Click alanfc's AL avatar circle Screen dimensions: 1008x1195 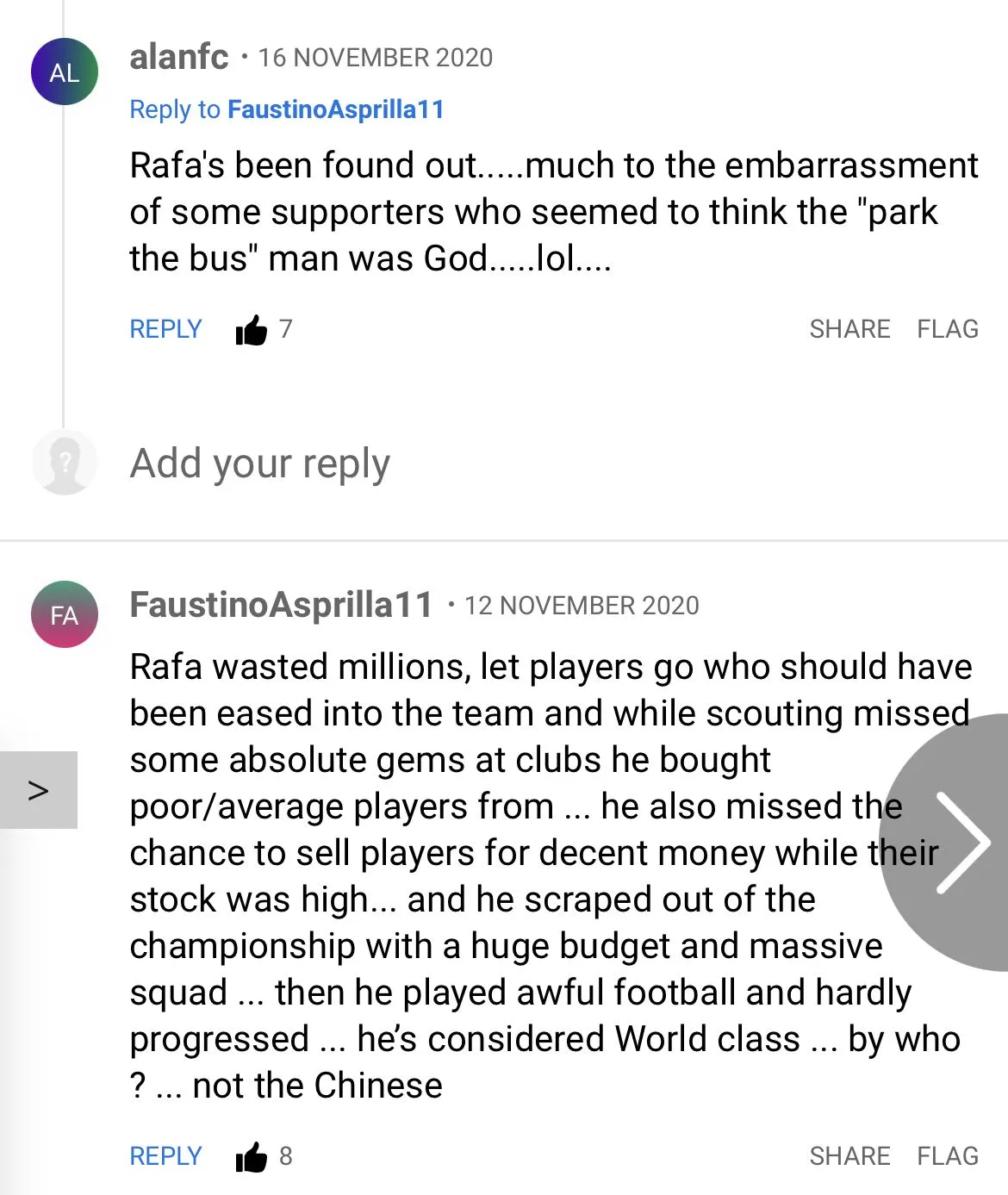click(65, 72)
